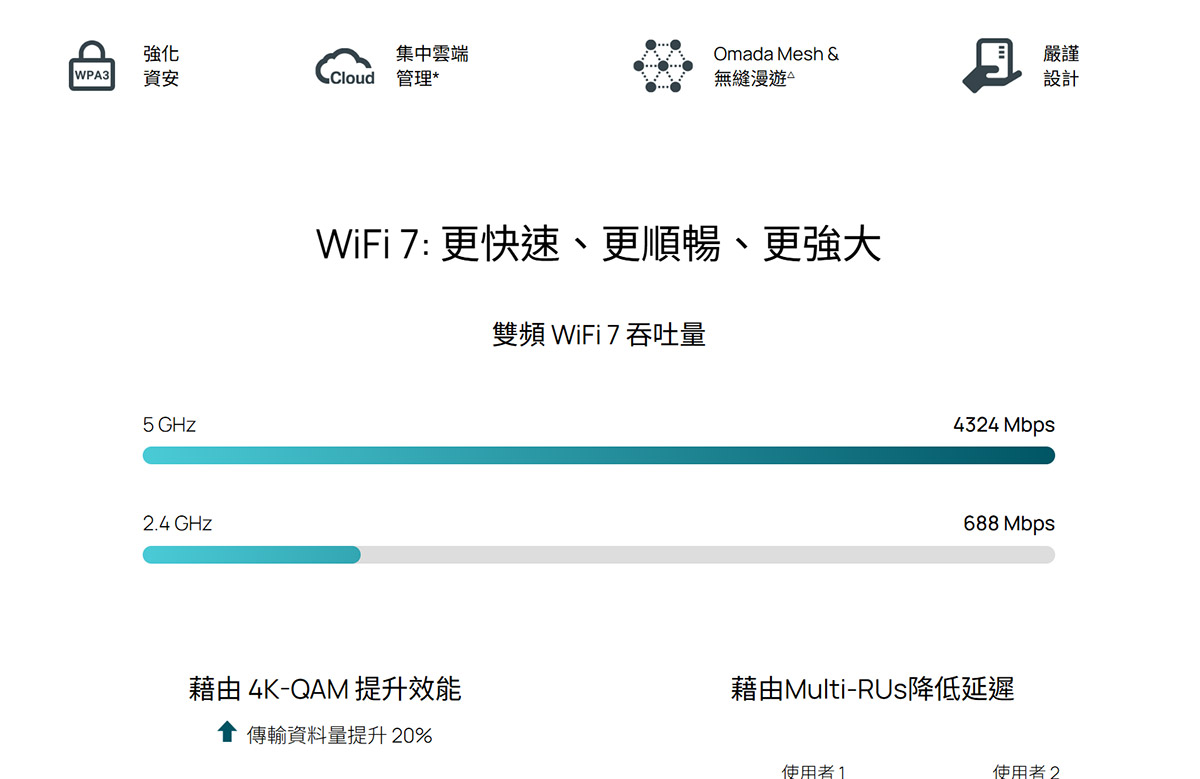1200x779 pixels.
Task: Click the 雙頻 WiFi 7 吞吐量 subheading
Action: 599,335
